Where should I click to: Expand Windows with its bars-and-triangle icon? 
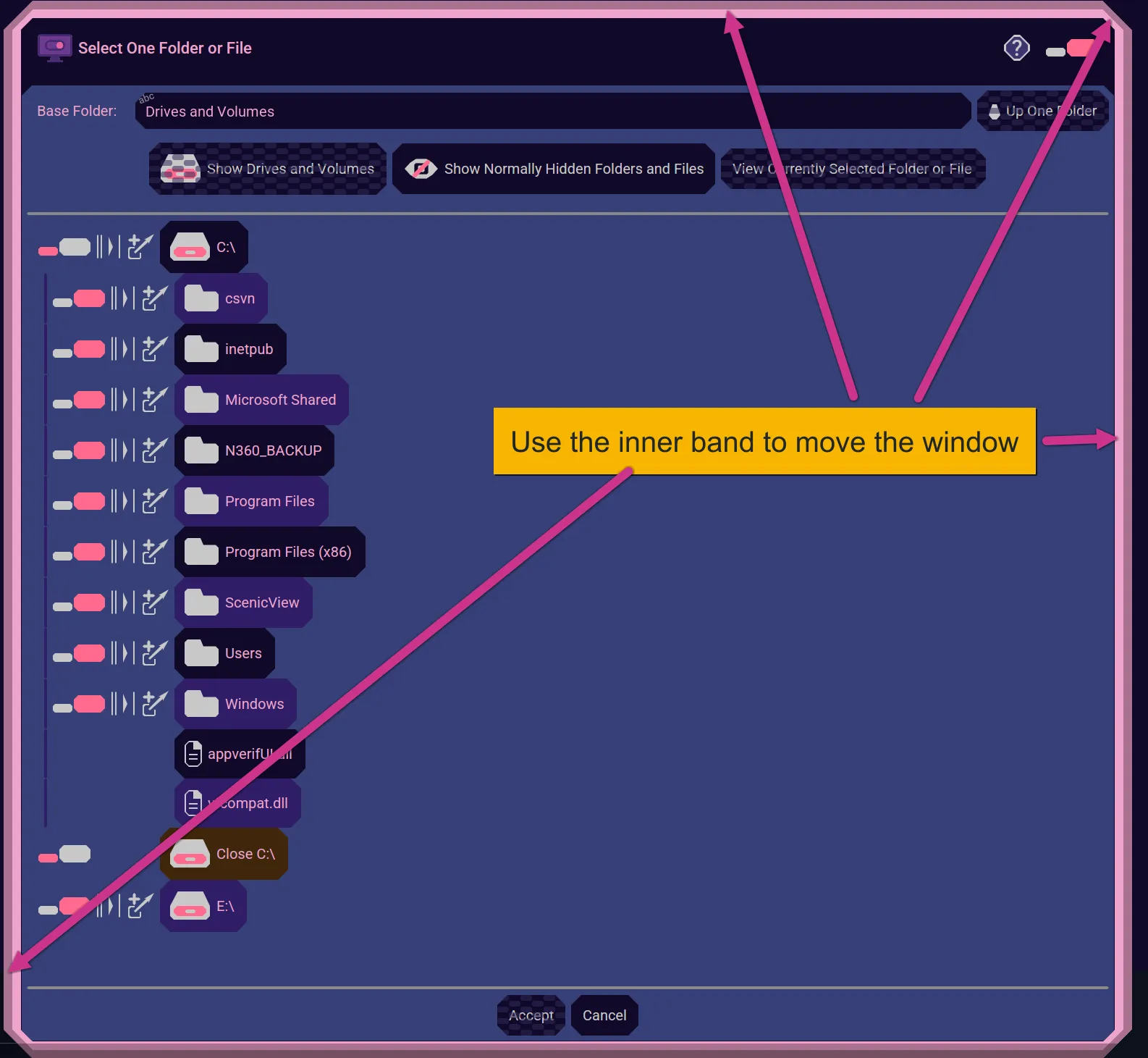123,703
